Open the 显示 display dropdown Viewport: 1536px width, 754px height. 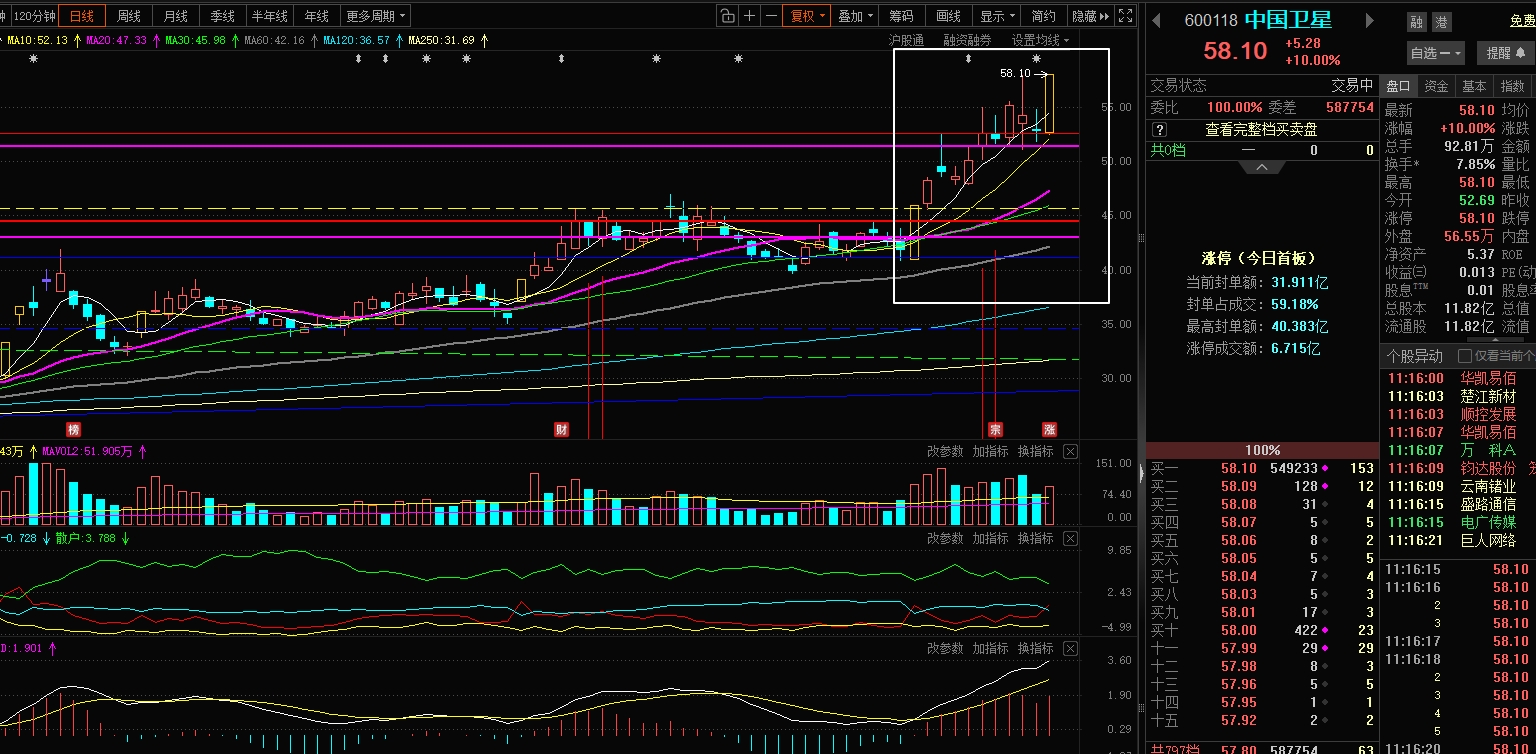[998, 16]
